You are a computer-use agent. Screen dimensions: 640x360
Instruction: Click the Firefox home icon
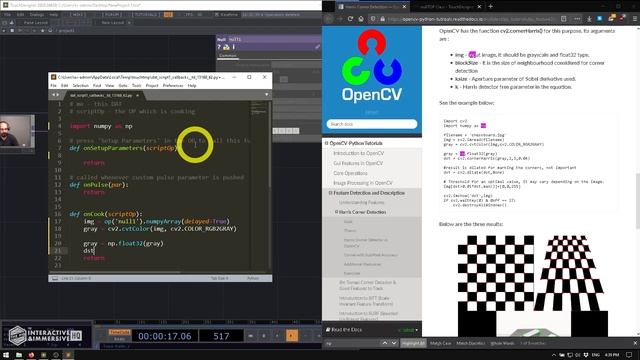tap(361, 19)
